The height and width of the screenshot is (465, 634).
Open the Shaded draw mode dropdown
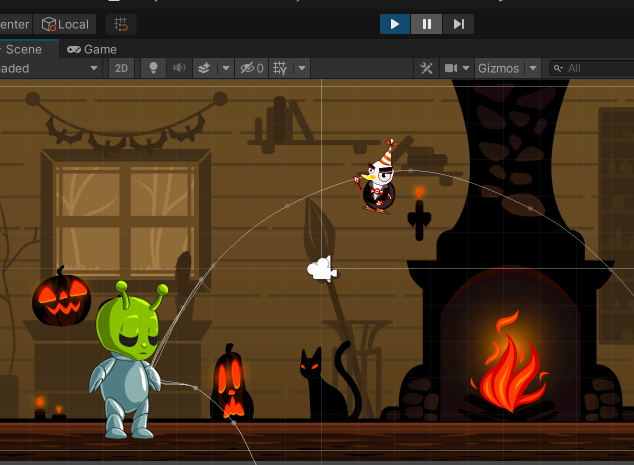point(50,68)
